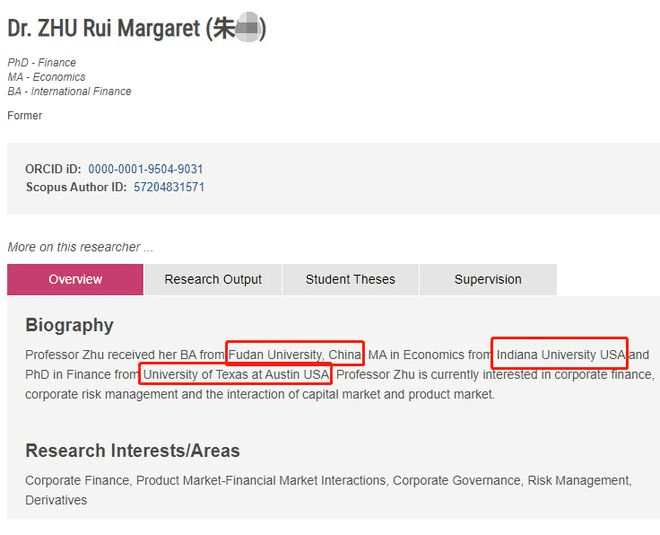Switch to the Overview tab
The image size is (660, 535).
(75, 279)
